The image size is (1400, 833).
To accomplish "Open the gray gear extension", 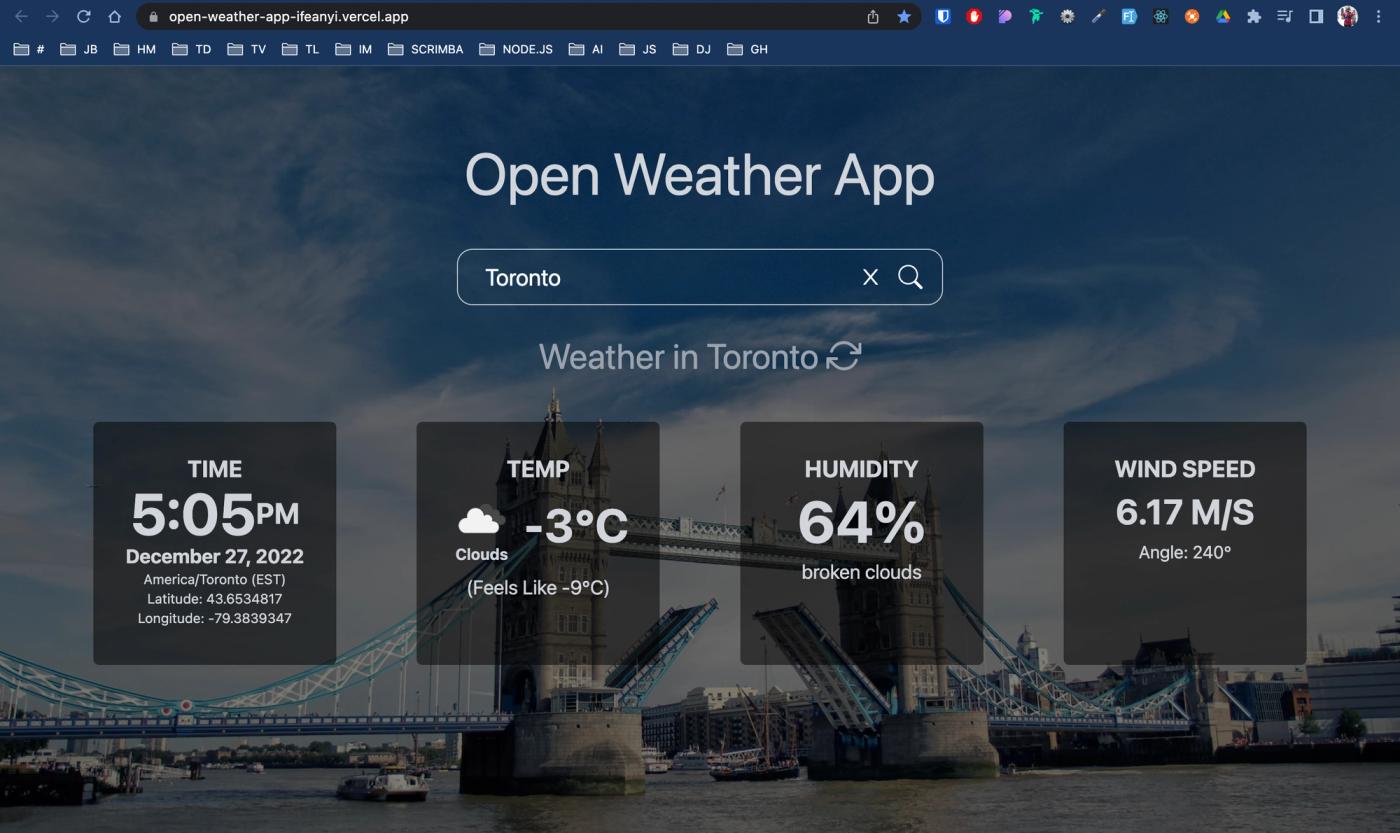I will tap(1067, 17).
